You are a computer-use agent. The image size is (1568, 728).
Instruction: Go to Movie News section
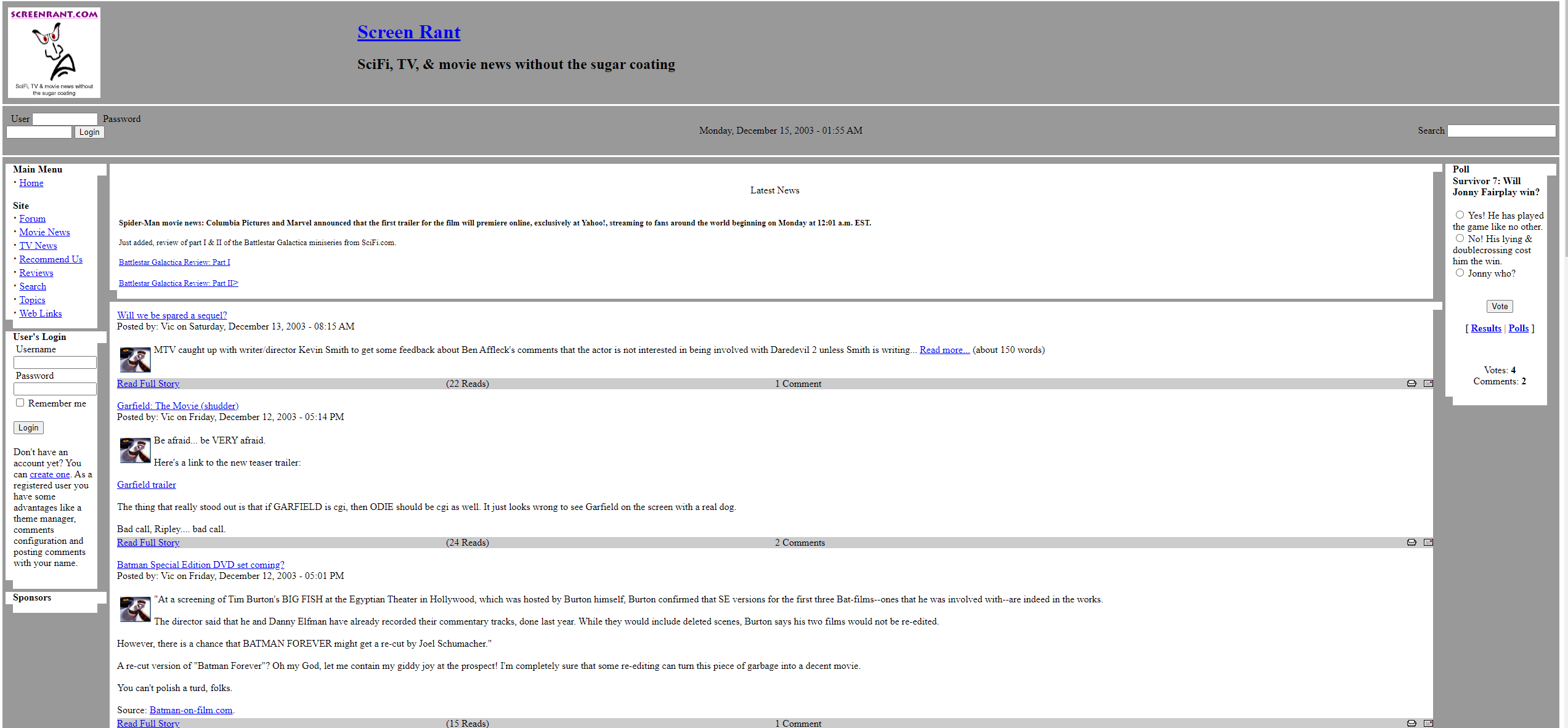(x=44, y=232)
